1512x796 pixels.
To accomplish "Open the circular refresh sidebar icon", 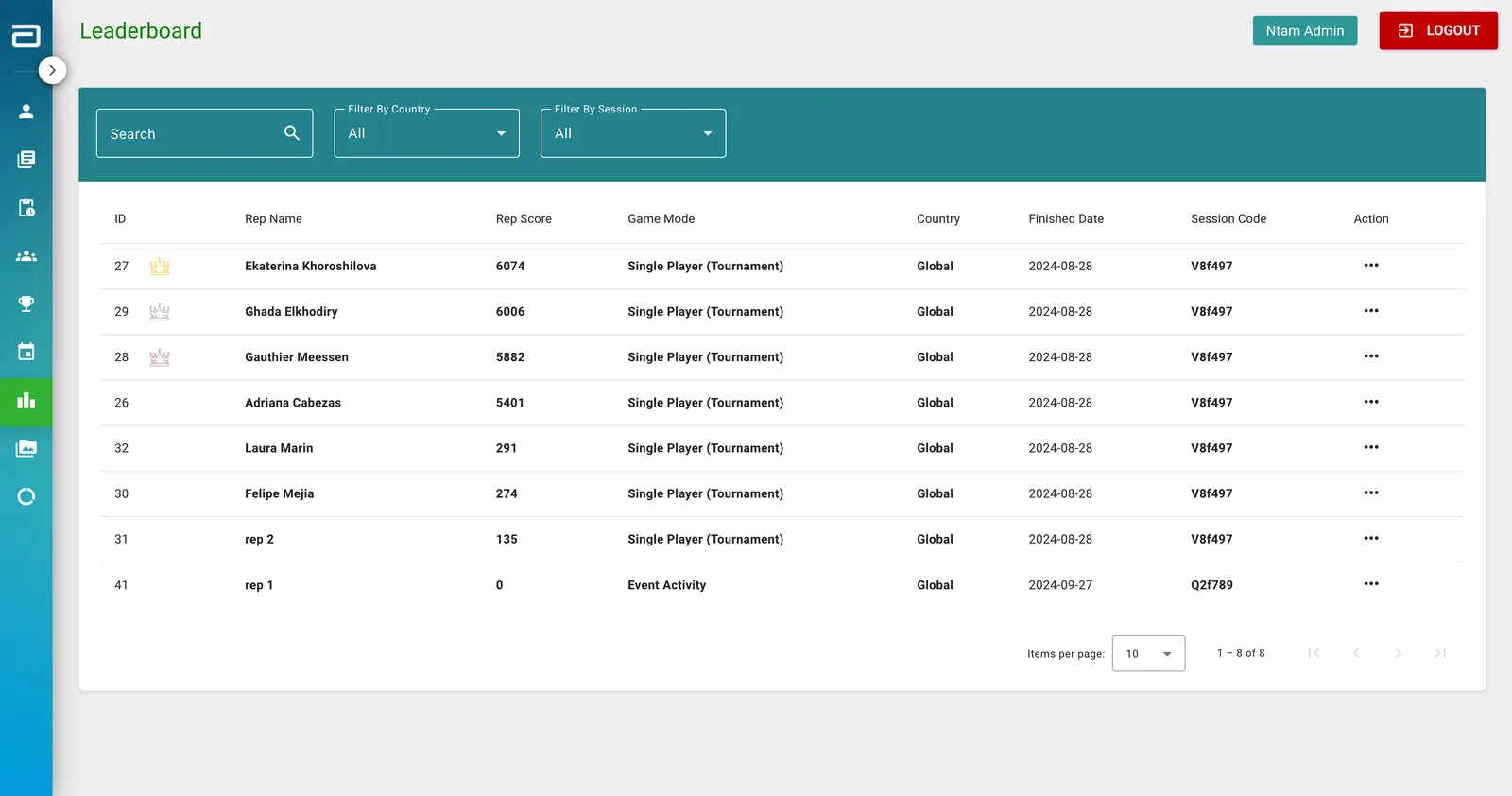I will [x=26, y=496].
